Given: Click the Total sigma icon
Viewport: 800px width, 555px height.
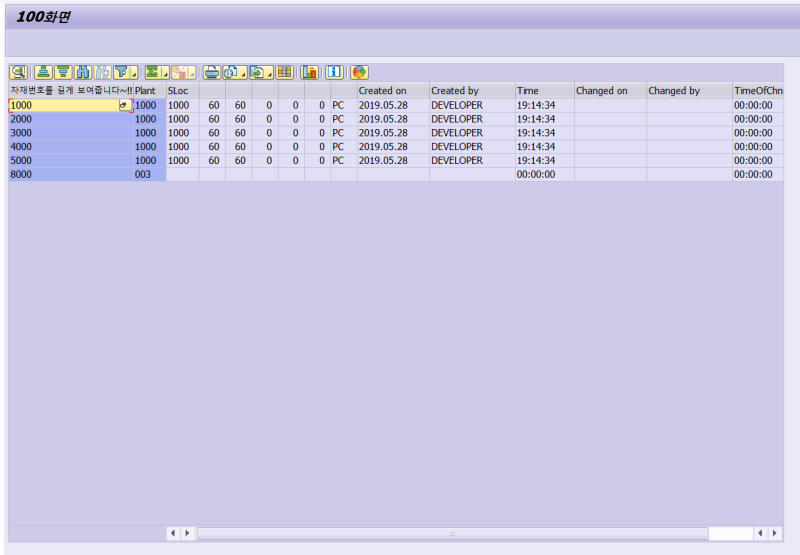Looking at the screenshot, I should click(x=152, y=72).
